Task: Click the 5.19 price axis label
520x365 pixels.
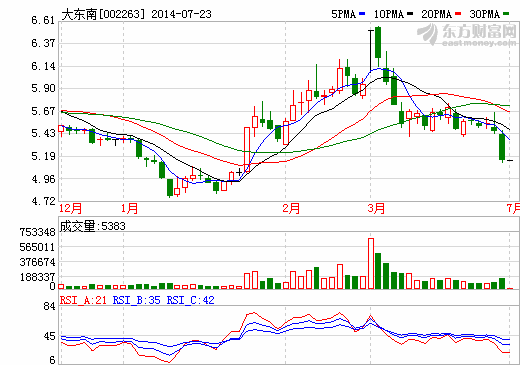Action: (x=43, y=156)
